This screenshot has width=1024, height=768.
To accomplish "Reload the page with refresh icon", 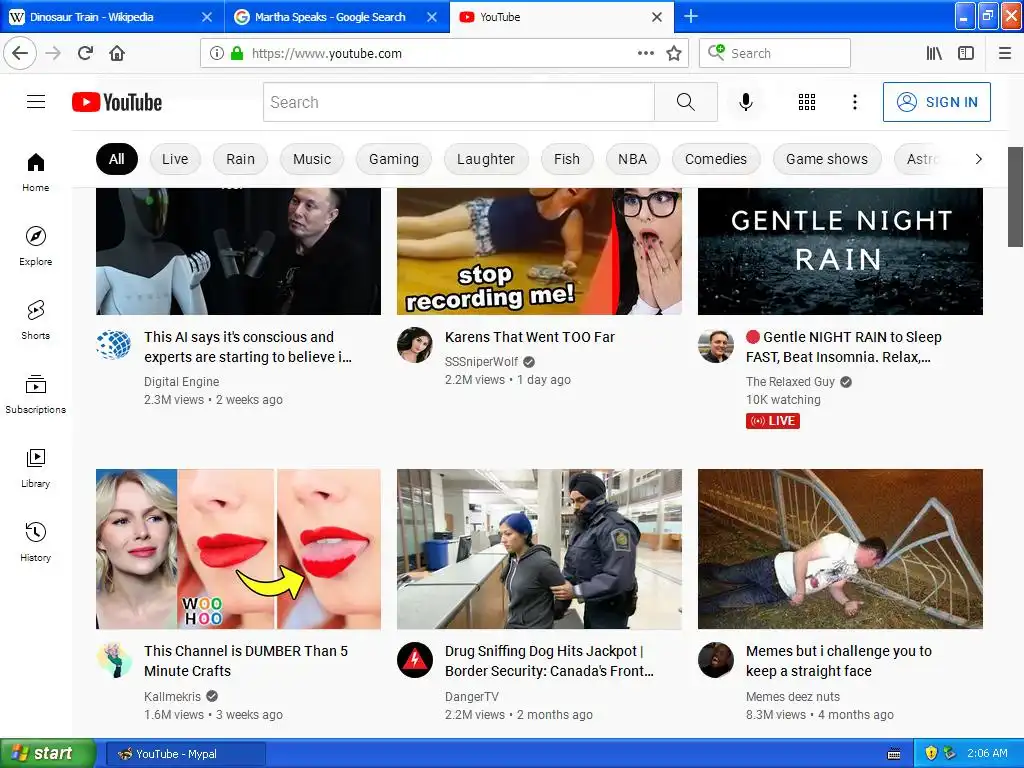I will (85, 53).
